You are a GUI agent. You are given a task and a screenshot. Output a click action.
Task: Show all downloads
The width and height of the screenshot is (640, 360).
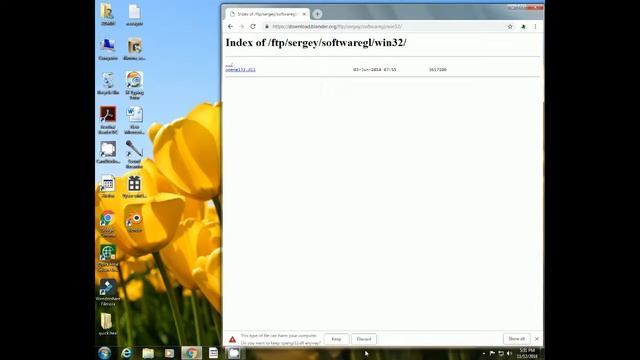click(x=516, y=339)
